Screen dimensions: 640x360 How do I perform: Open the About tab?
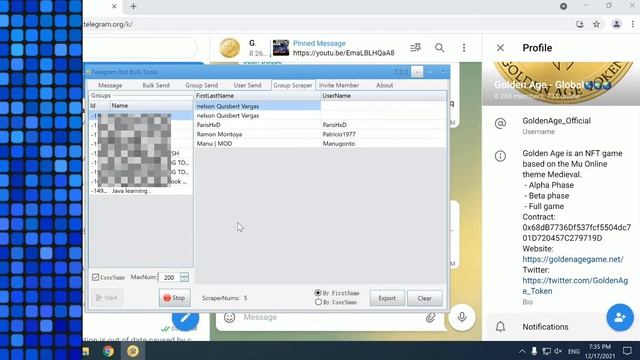[384, 85]
